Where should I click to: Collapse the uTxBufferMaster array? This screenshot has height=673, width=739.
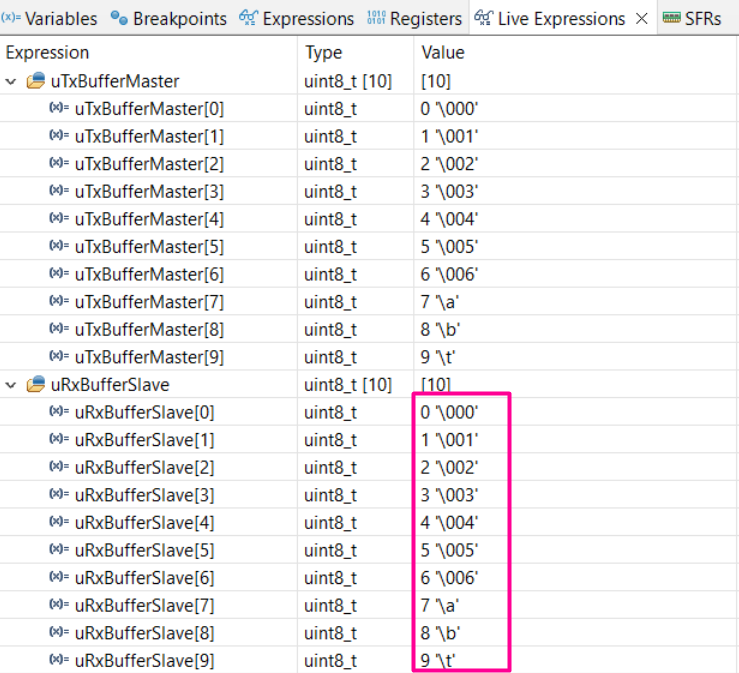(x=11, y=82)
